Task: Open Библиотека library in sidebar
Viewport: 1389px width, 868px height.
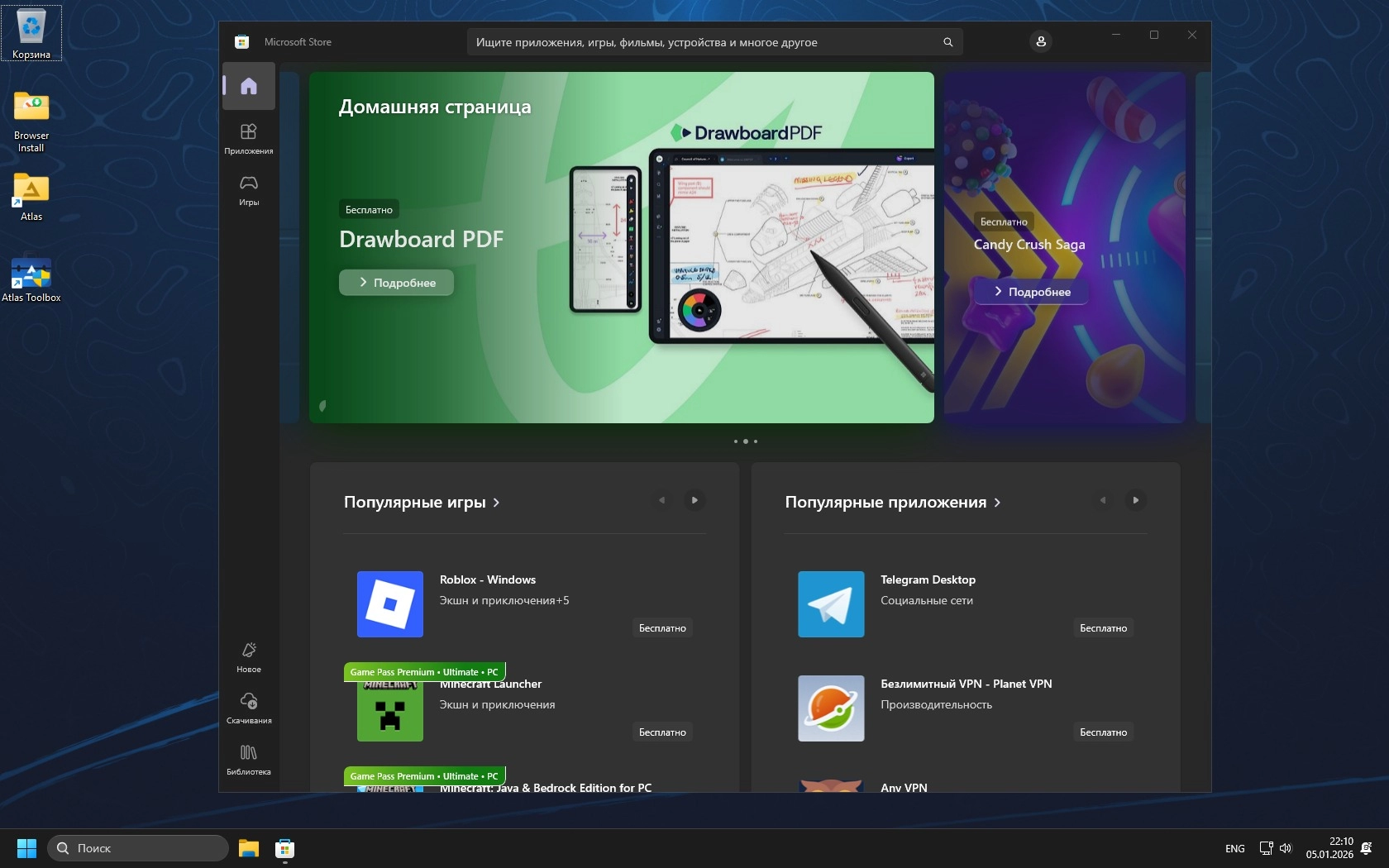Action: [249, 760]
